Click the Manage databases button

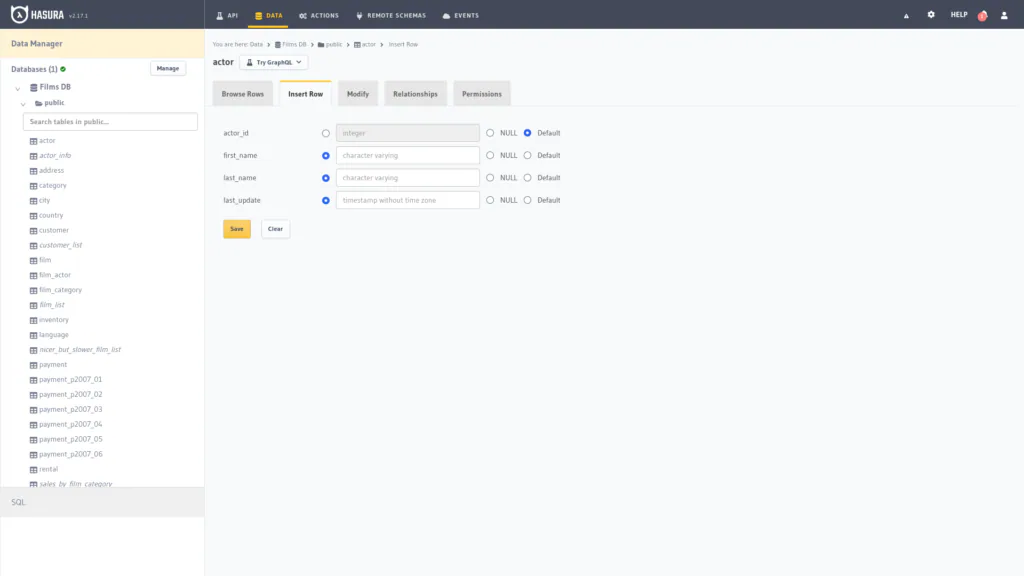168,68
